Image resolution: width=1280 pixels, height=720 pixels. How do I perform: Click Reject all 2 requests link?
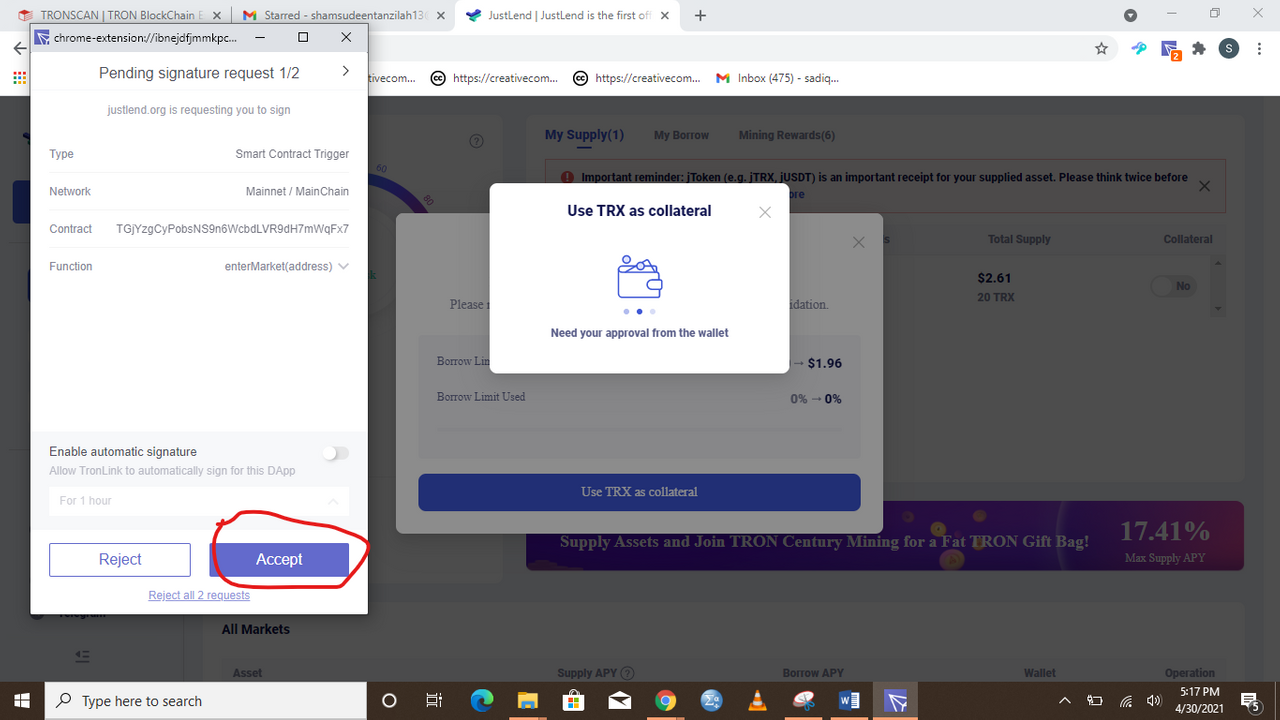tap(199, 595)
